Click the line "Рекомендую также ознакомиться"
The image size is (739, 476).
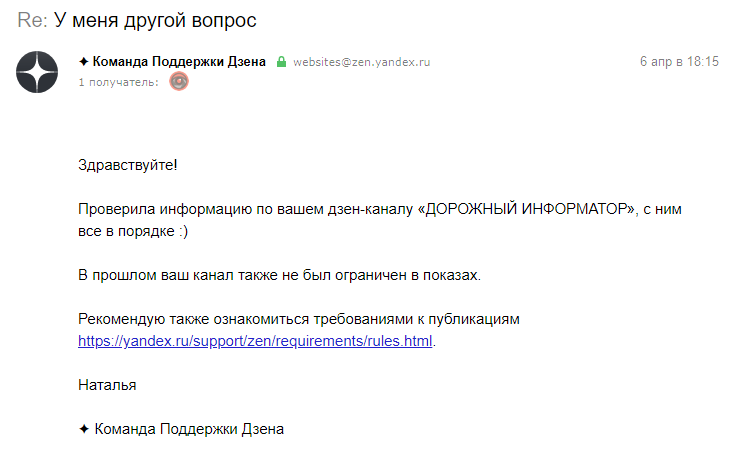click(x=299, y=319)
